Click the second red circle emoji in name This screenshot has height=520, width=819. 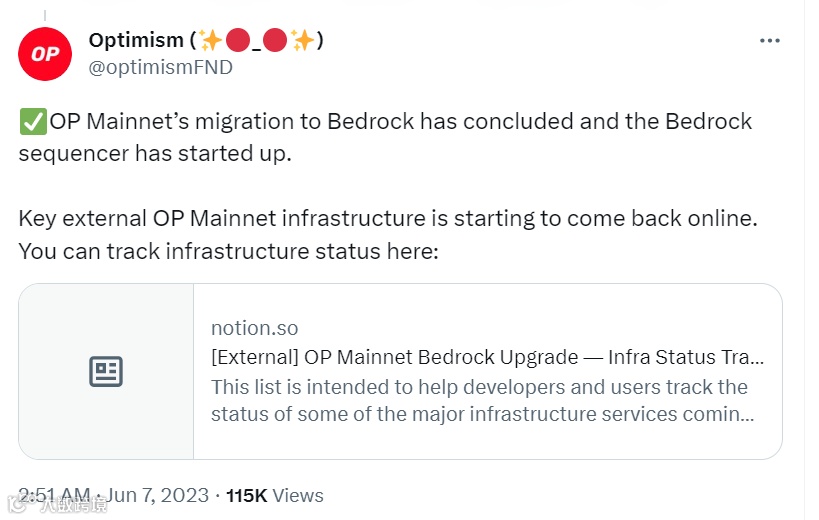(x=276, y=41)
